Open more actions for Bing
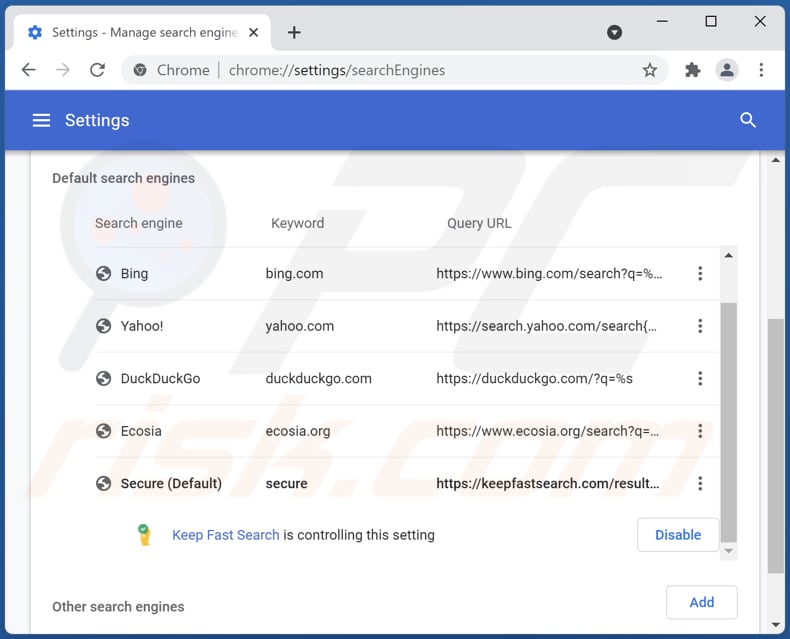 tap(700, 274)
